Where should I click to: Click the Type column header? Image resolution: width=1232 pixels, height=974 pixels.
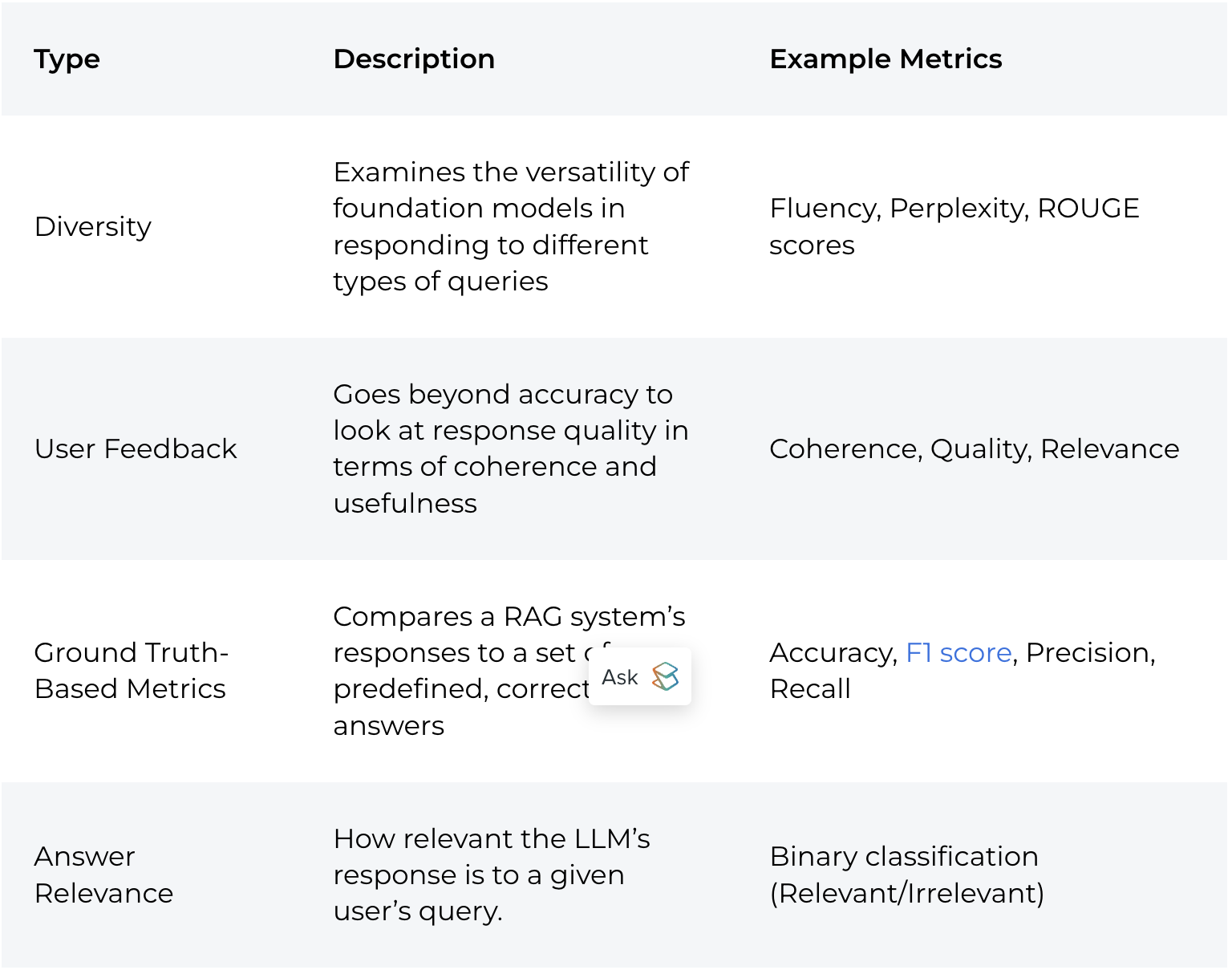click(67, 59)
